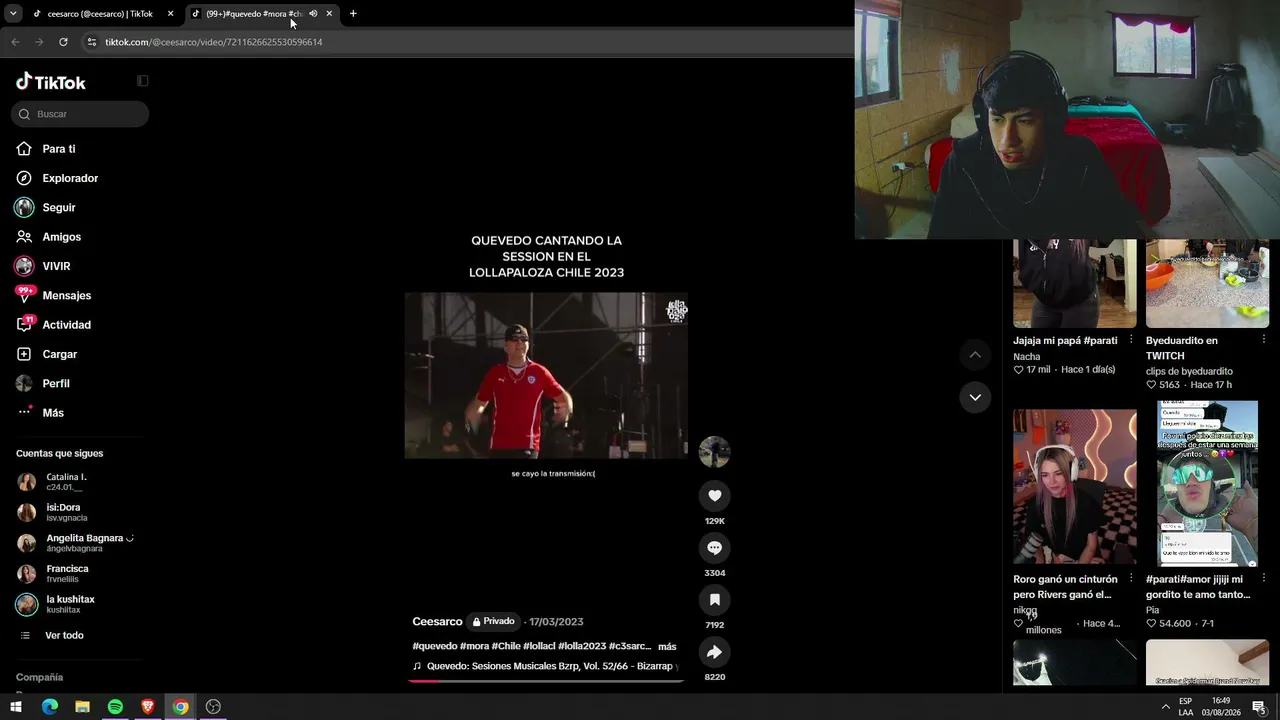The width and height of the screenshot is (1280, 720).
Task: Open options for Jajaja mi papá video
Action: [x=1131, y=340]
